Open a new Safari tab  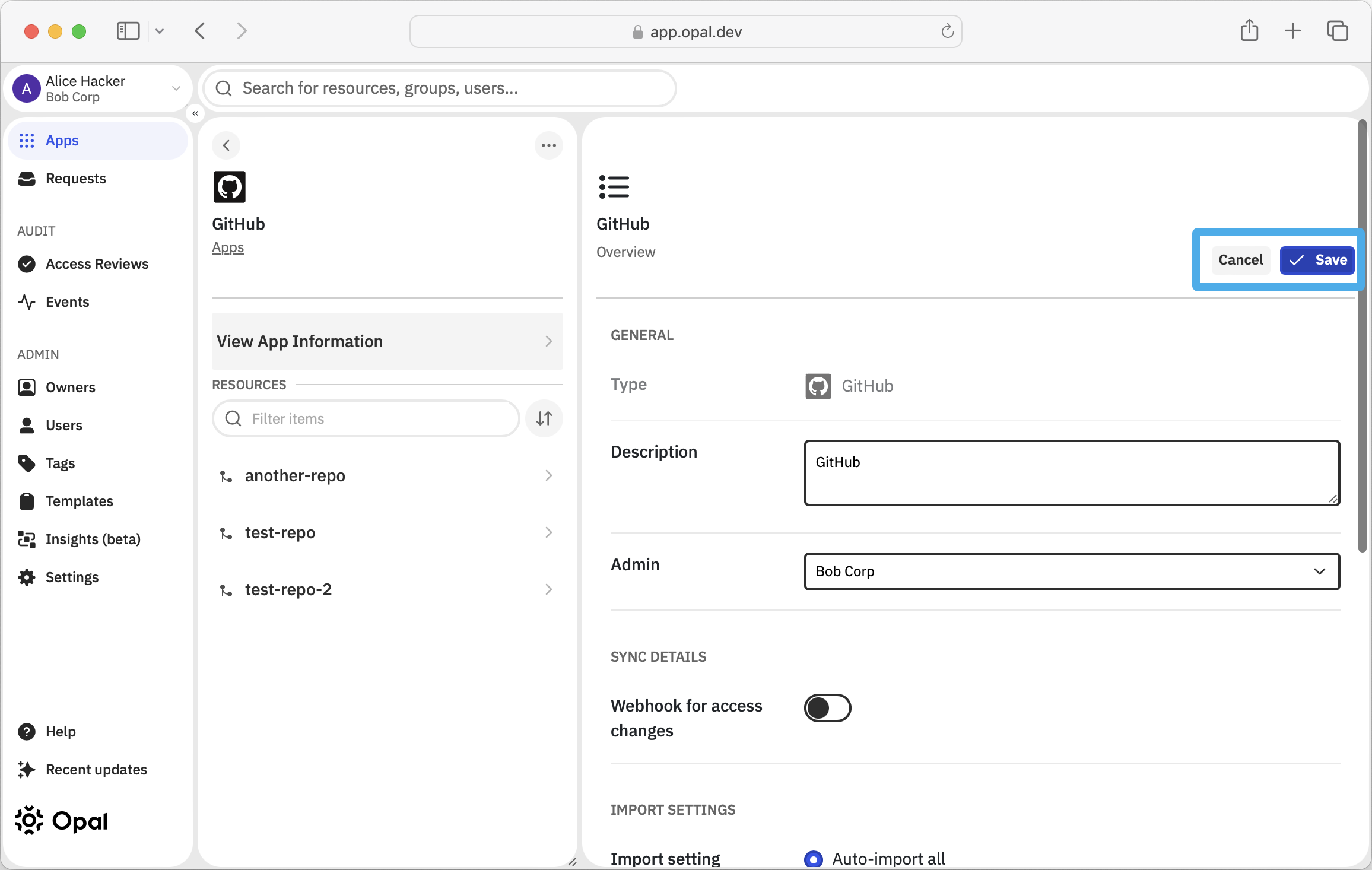(1292, 31)
